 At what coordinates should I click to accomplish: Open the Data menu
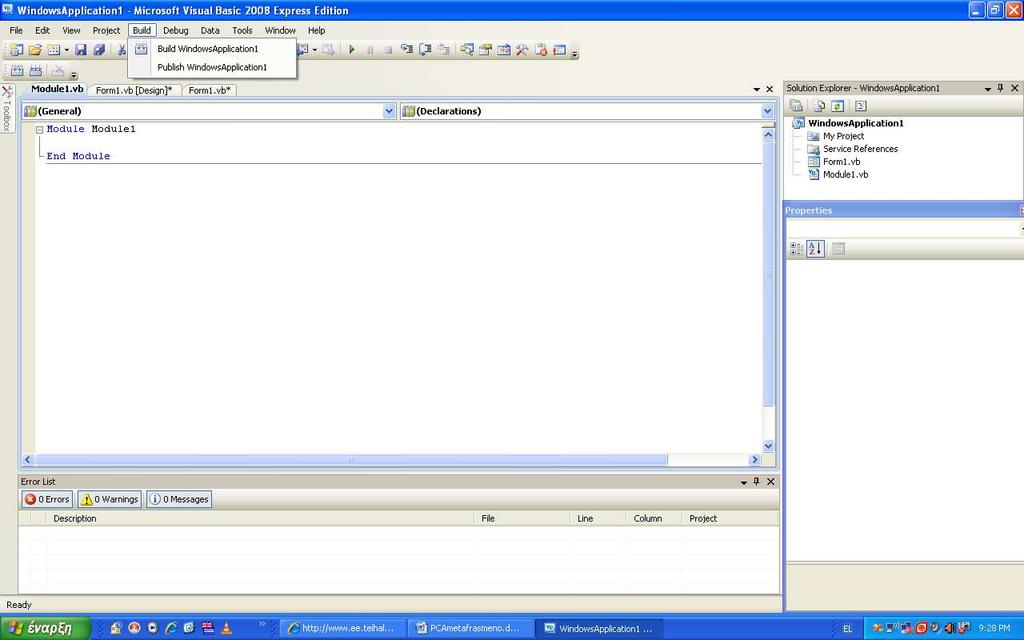pos(210,30)
